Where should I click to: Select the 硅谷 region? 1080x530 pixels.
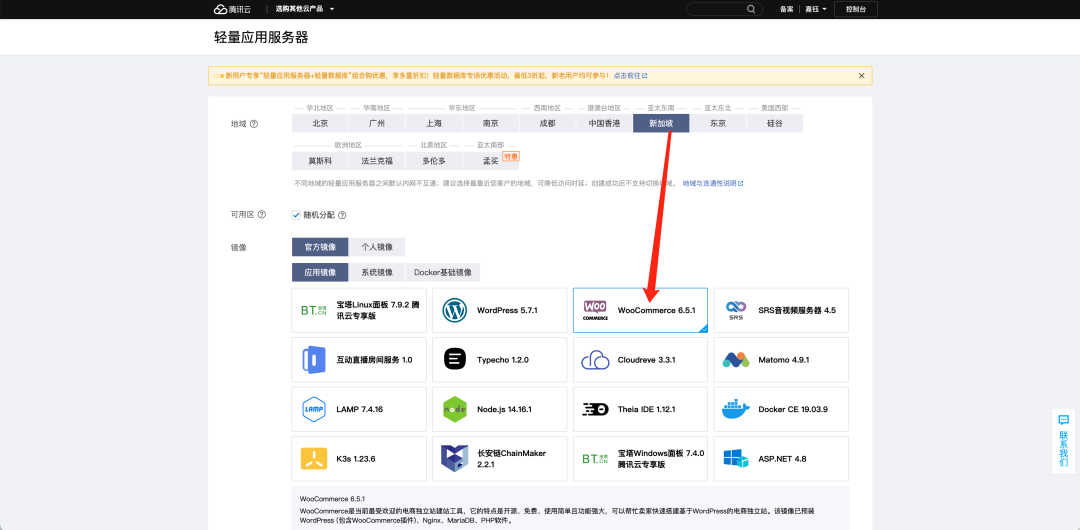click(x=775, y=123)
